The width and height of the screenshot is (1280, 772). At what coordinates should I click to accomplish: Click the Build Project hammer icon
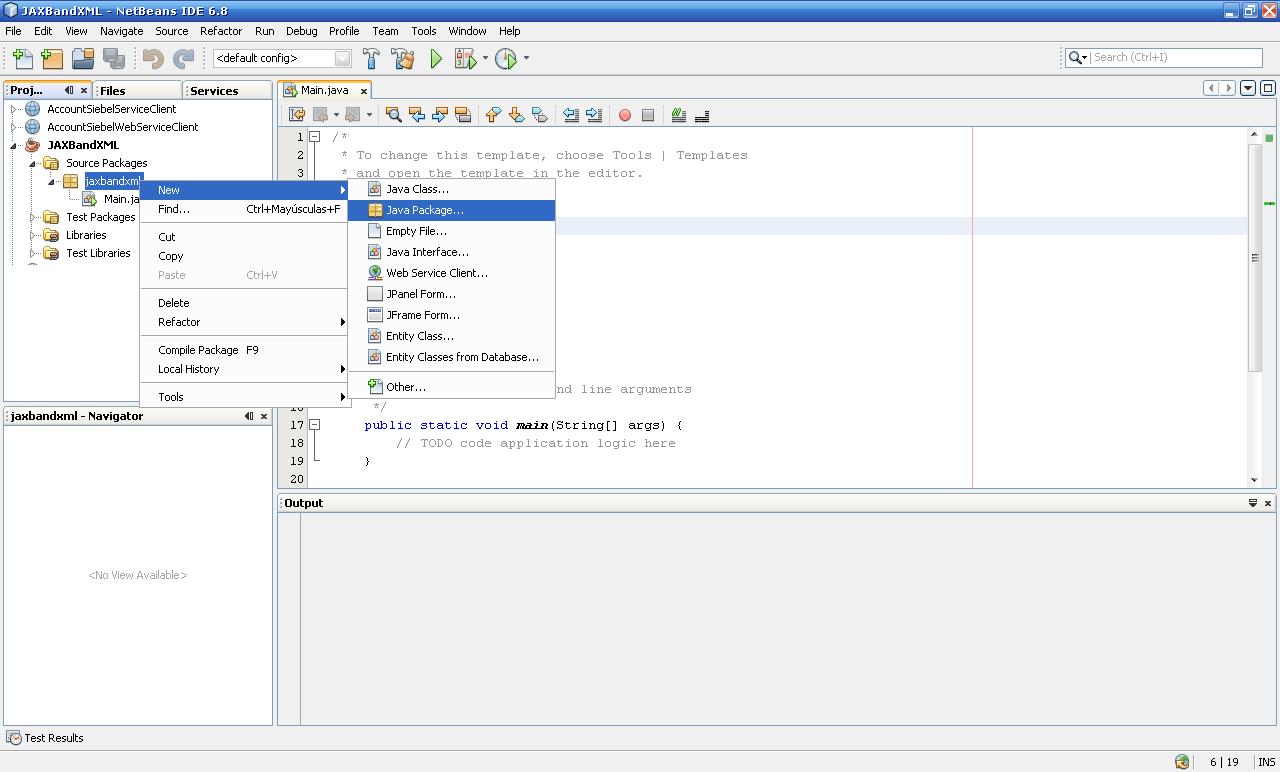[x=371, y=59]
